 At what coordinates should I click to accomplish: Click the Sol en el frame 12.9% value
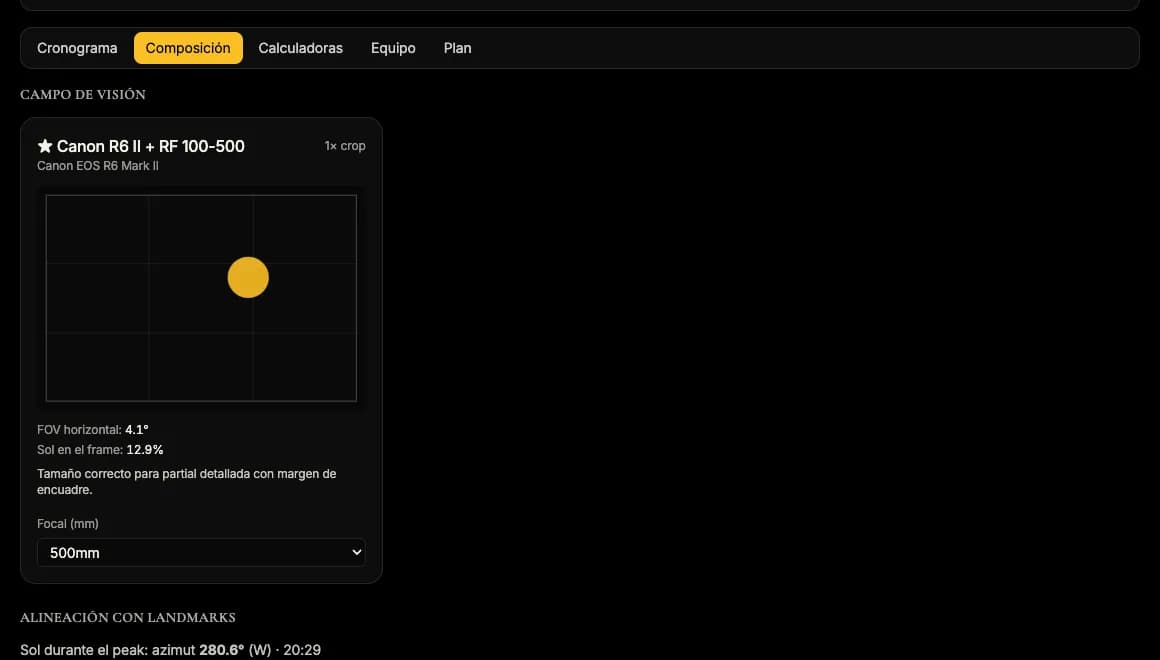pos(145,450)
